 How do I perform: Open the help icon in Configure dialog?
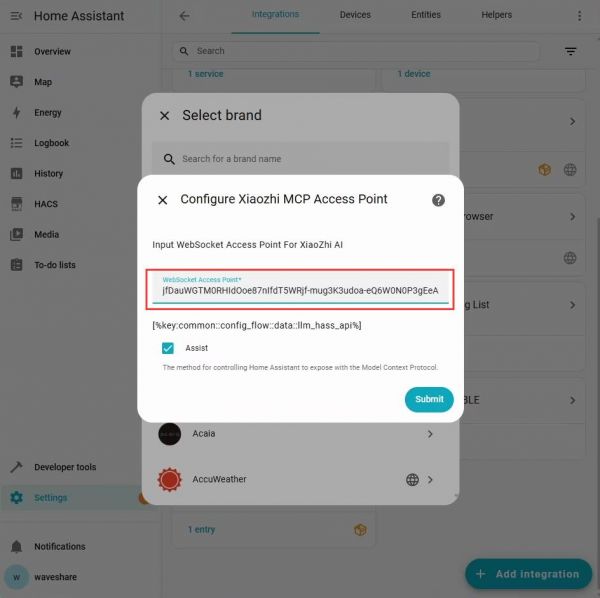[438, 200]
